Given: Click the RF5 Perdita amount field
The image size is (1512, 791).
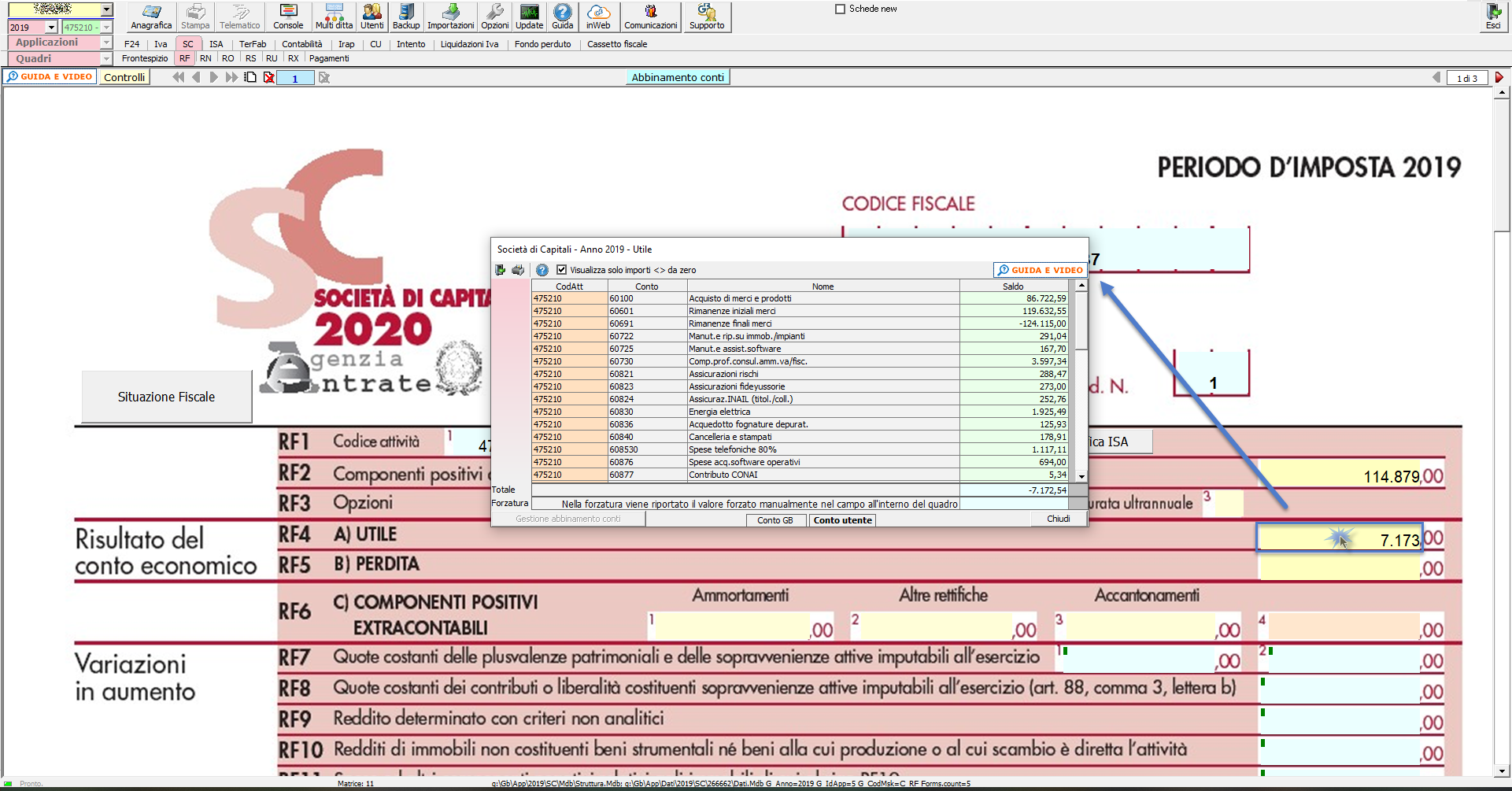Looking at the screenshot, I should [x=1340, y=567].
